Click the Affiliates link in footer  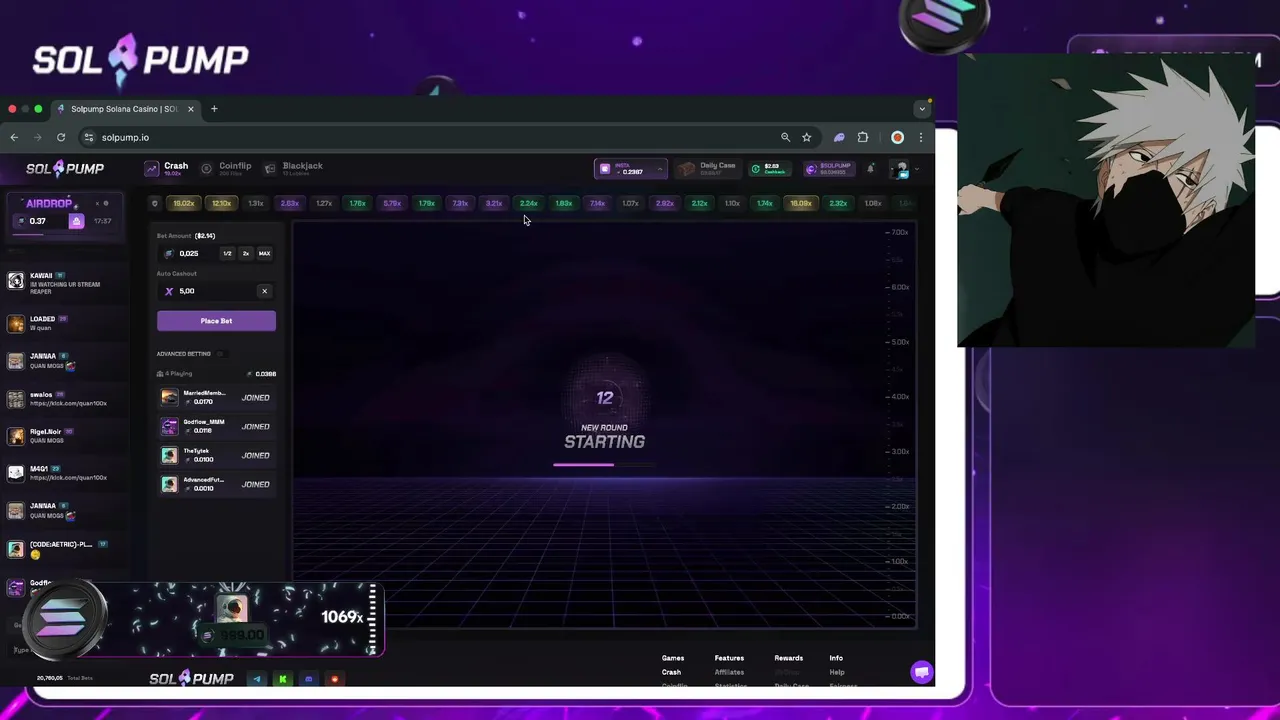[x=729, y=672]
